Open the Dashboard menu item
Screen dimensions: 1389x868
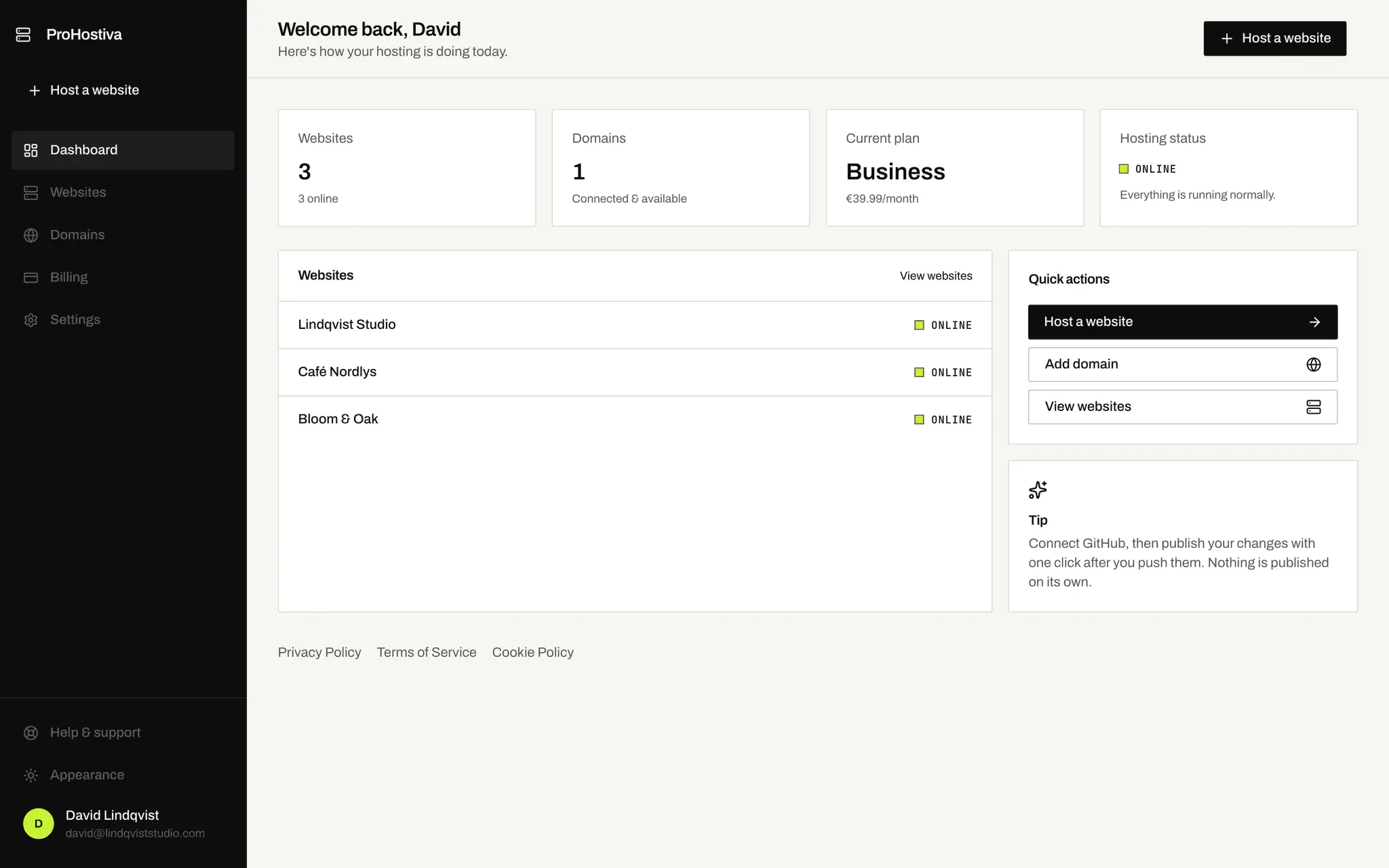tap(123, 150)
